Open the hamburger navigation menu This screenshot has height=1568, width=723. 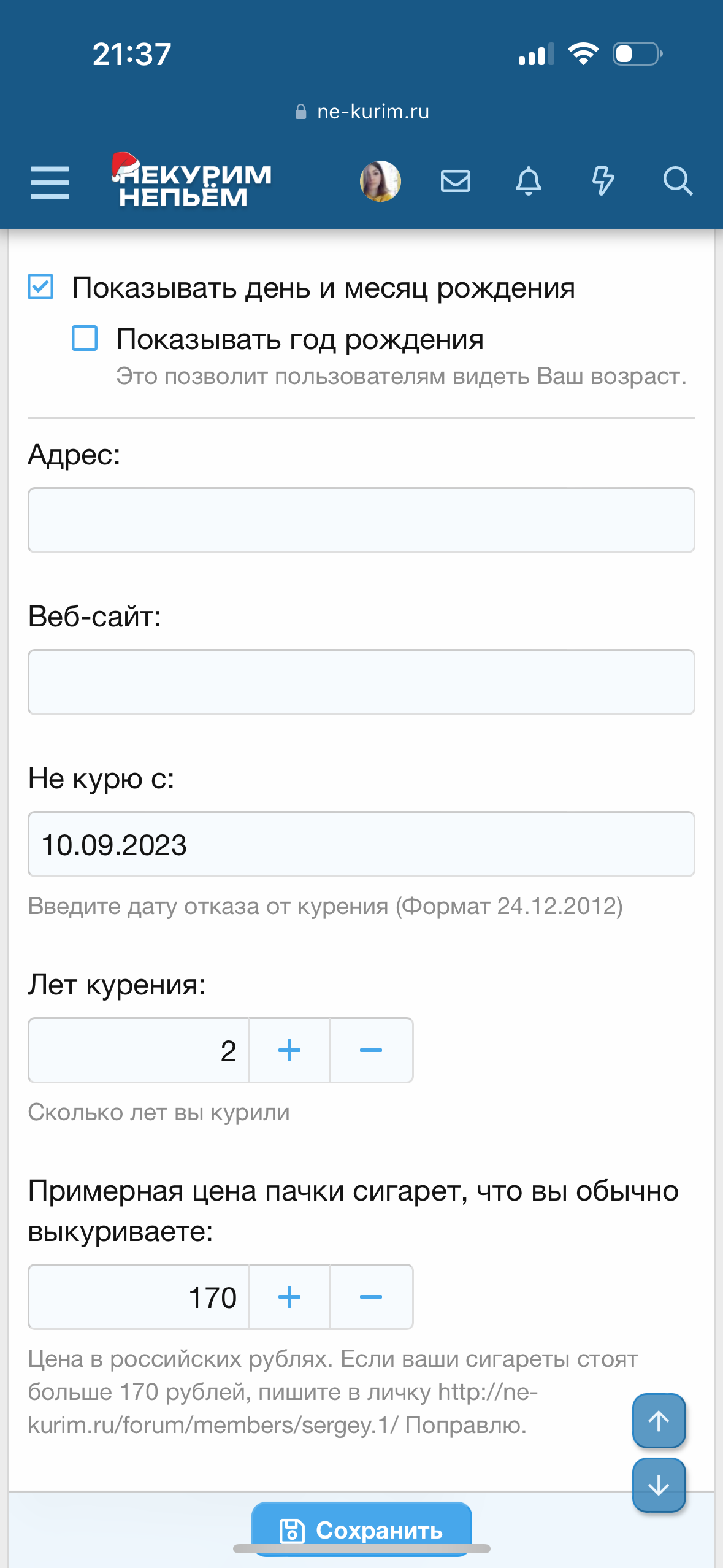coord(50,182)
